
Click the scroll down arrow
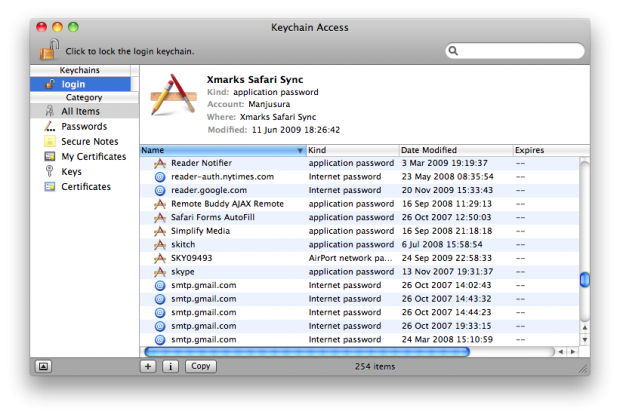point(584,340)
